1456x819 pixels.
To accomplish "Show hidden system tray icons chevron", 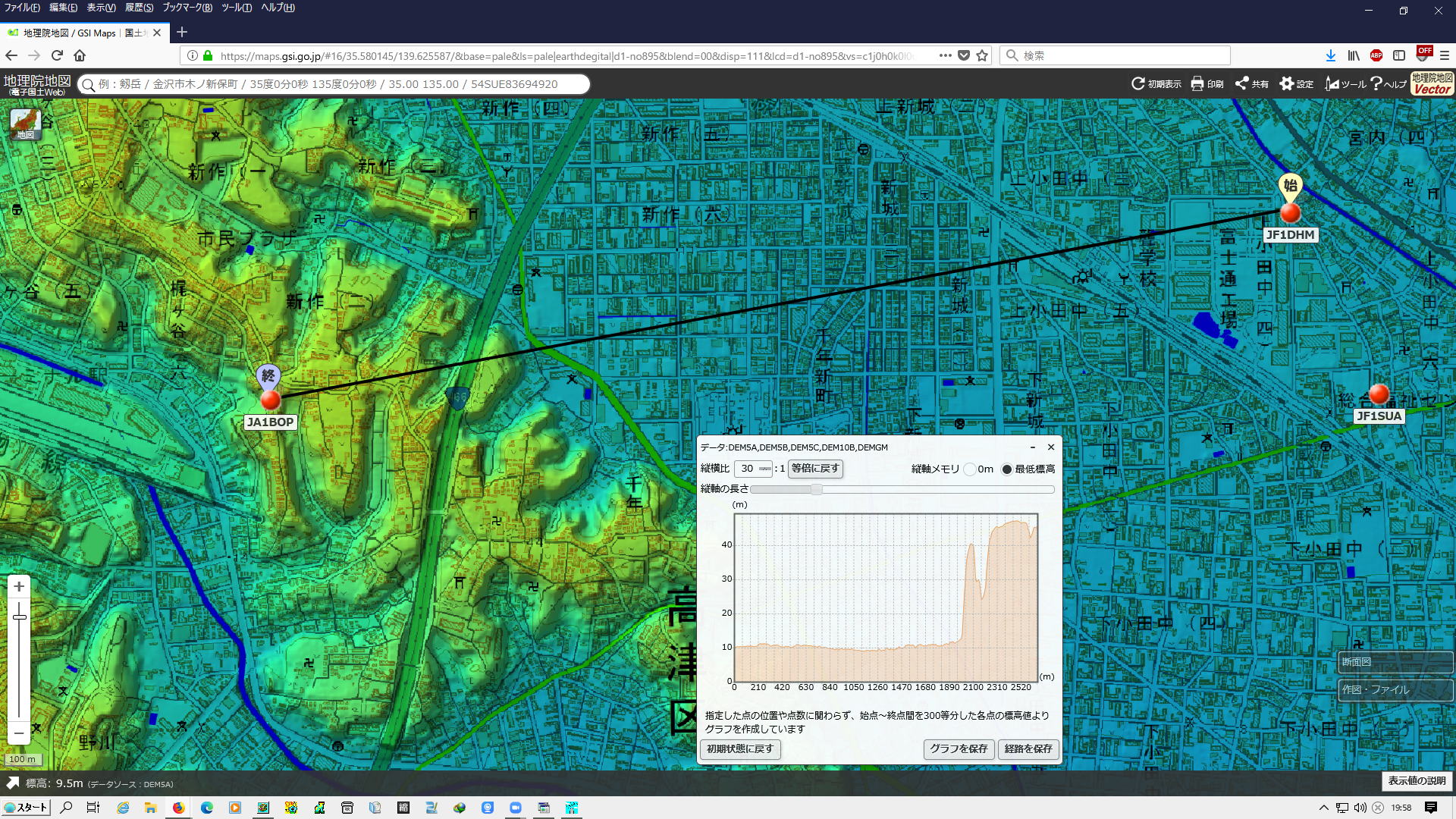I will 1324,808.
